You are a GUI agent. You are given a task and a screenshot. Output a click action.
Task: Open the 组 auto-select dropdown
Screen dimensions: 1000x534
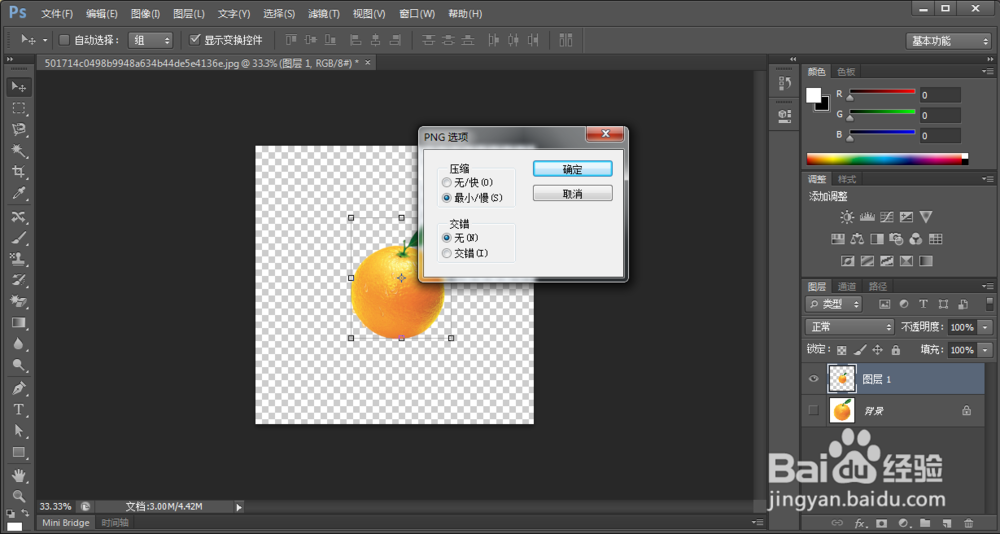tap(151, 40)
